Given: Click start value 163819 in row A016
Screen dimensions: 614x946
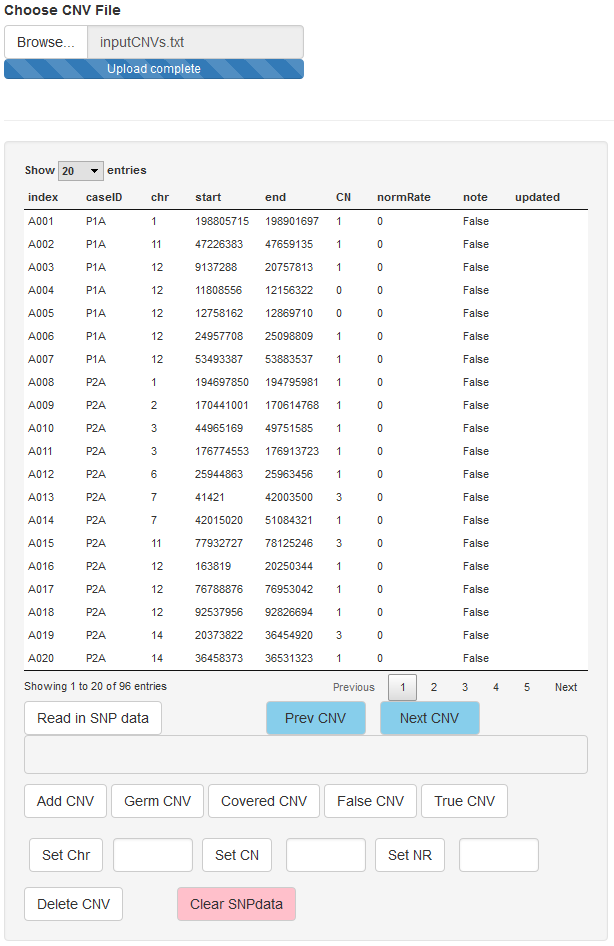Looking at the screenshot, I should [213, 566].
